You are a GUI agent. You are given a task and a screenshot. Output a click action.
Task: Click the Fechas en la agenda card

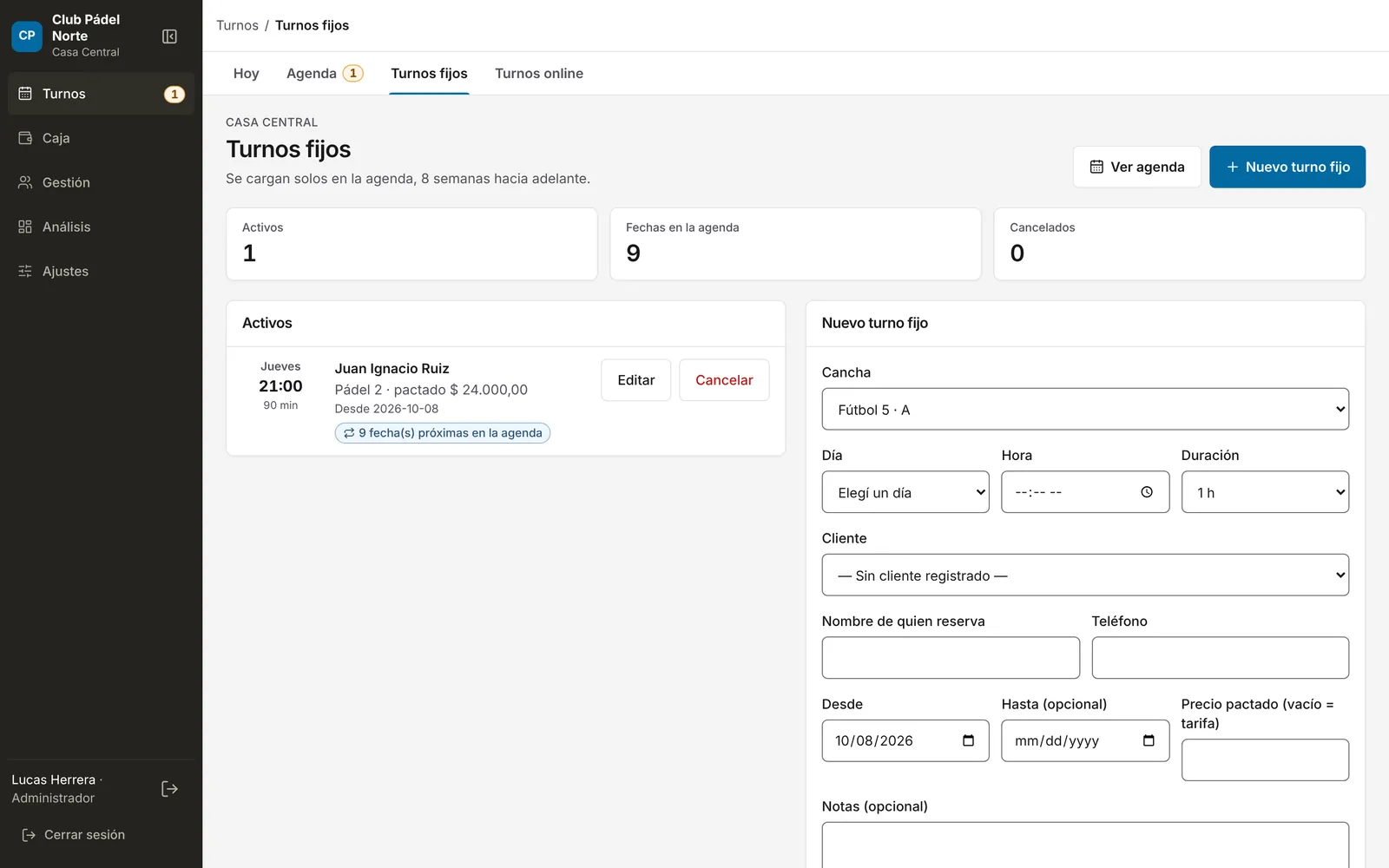coord(795,244)
